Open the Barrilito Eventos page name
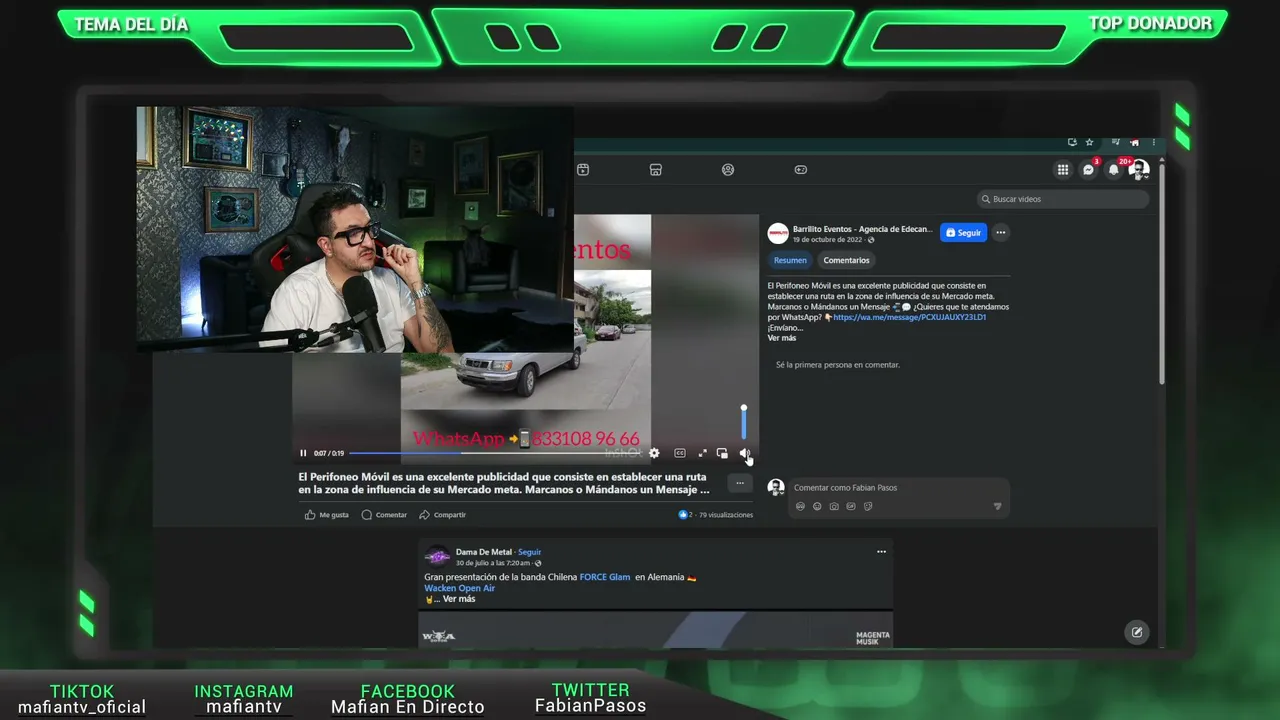The width and height of the screenshot is (1280, 720). tap(862, 229)
